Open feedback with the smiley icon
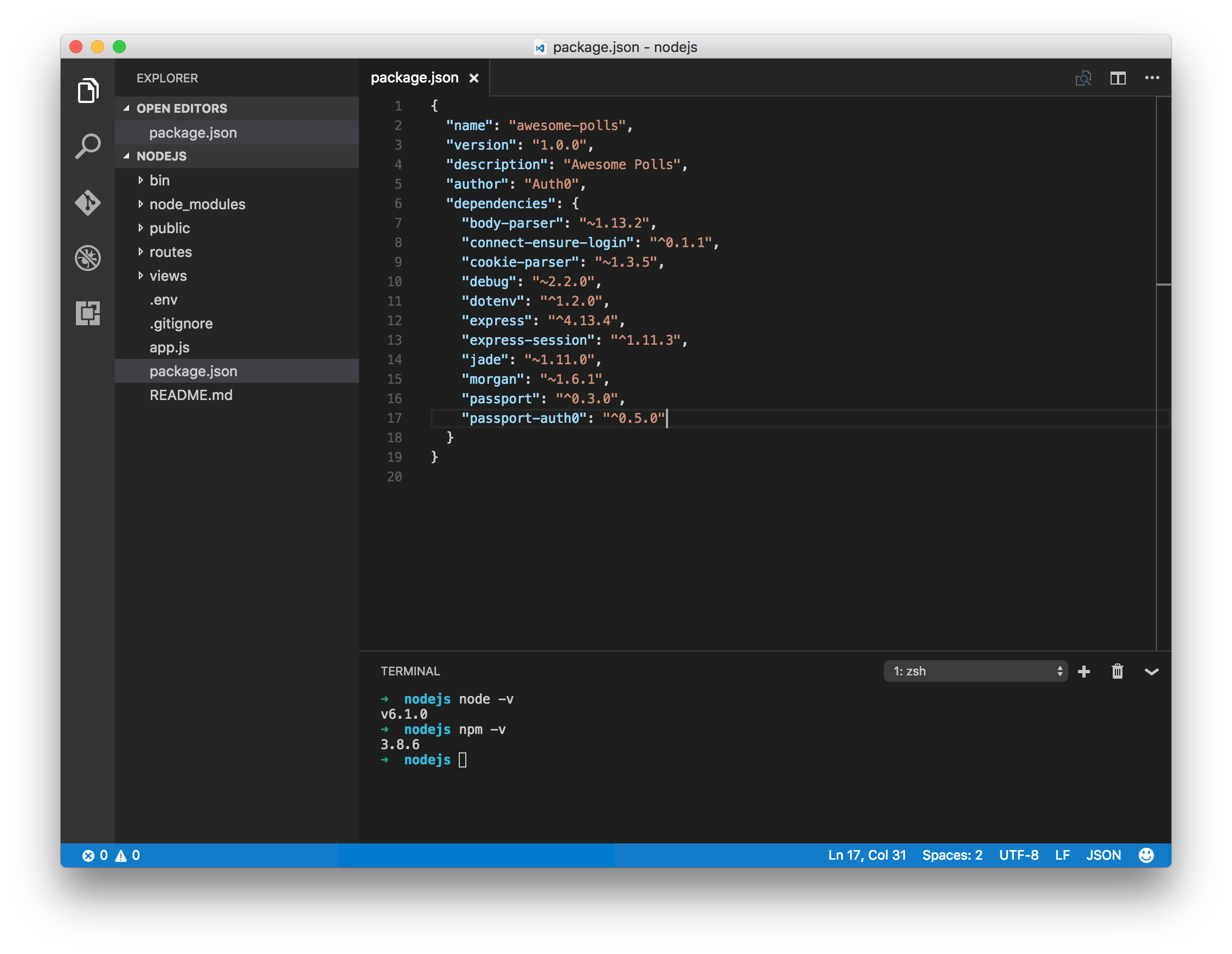 [1147, 855]
